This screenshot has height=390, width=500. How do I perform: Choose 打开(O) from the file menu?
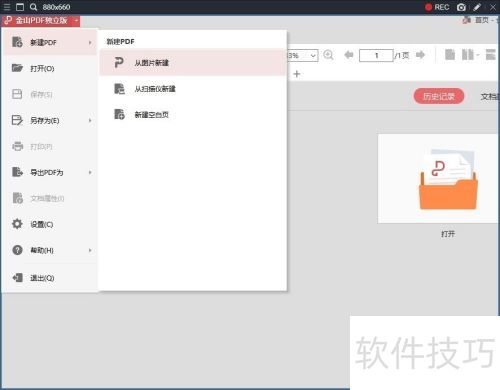pyautogui.click(x=51, y=68)
